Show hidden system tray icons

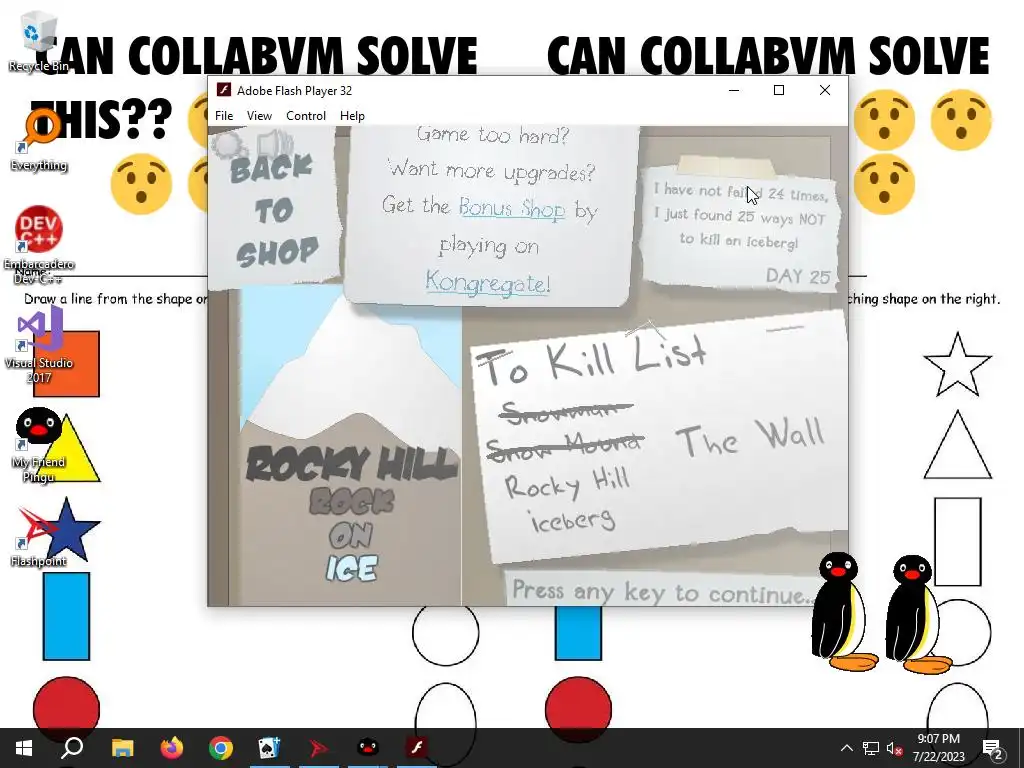(x=846, y=748)
